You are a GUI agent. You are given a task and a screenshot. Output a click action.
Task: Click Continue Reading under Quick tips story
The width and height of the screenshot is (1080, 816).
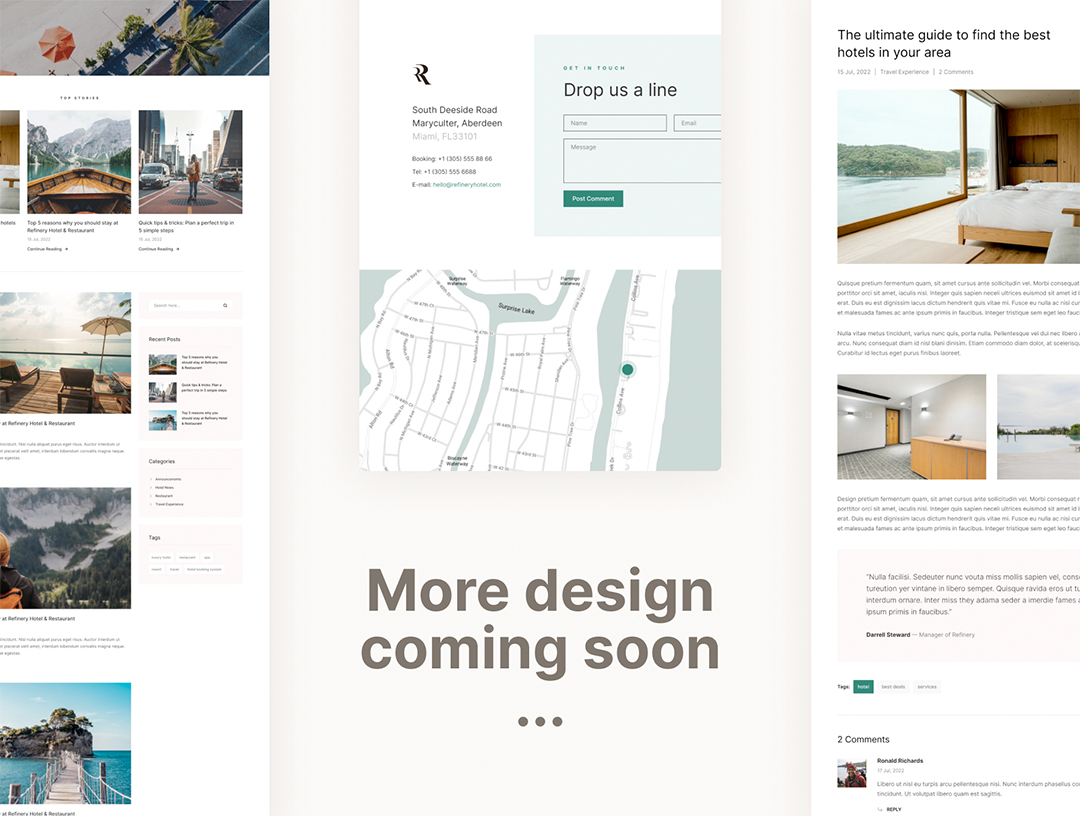[158, 249]
